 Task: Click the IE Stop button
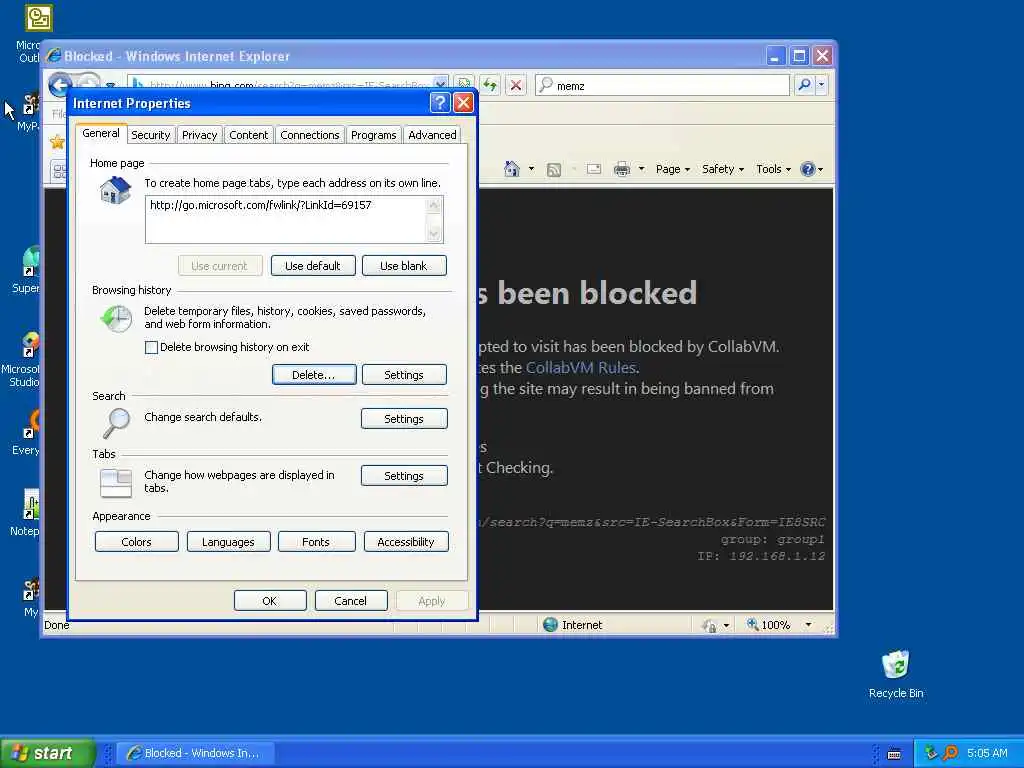(x=516, y=85)
